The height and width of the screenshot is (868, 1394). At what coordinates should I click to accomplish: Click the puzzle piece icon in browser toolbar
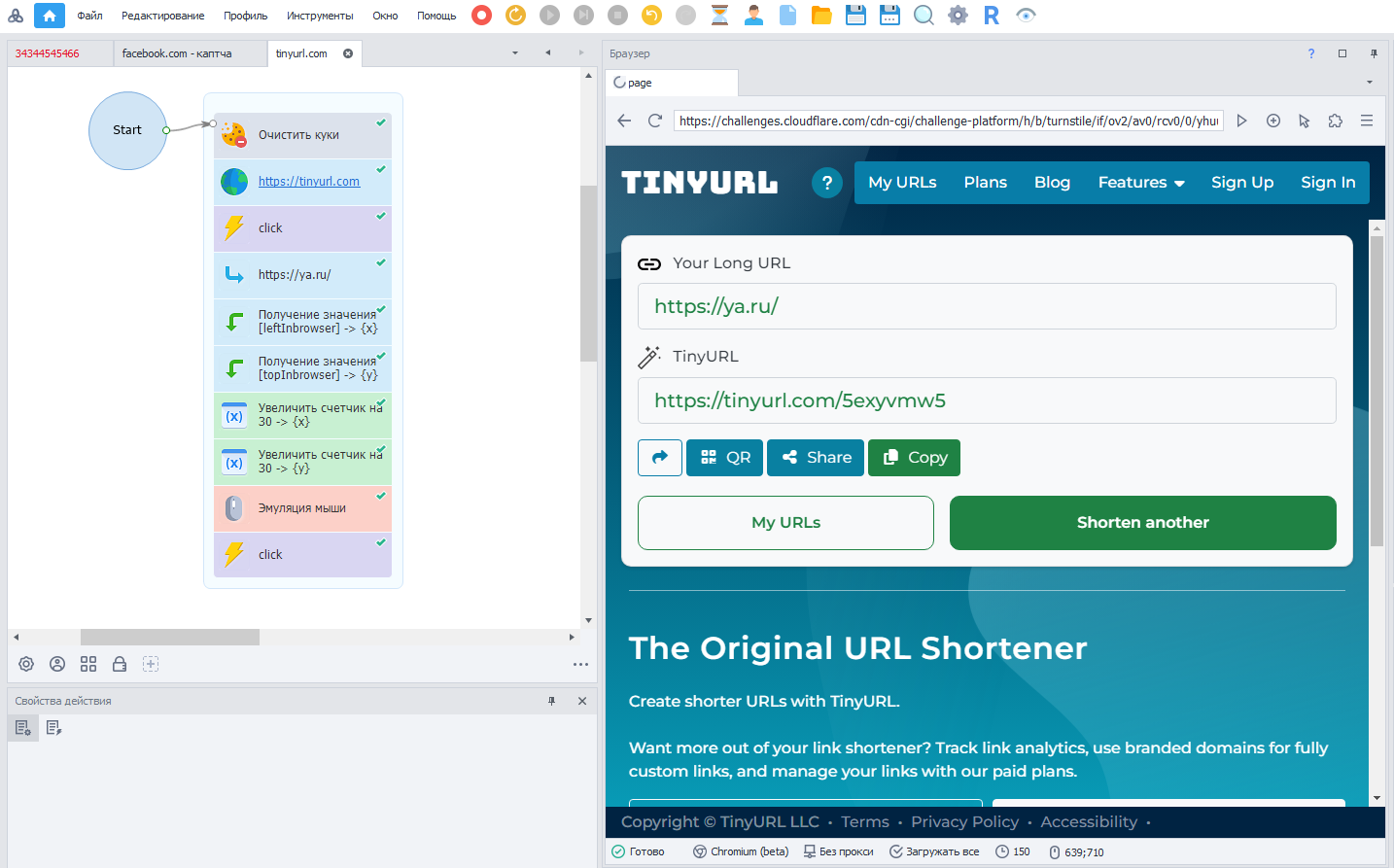click(x=1336, y=121)
